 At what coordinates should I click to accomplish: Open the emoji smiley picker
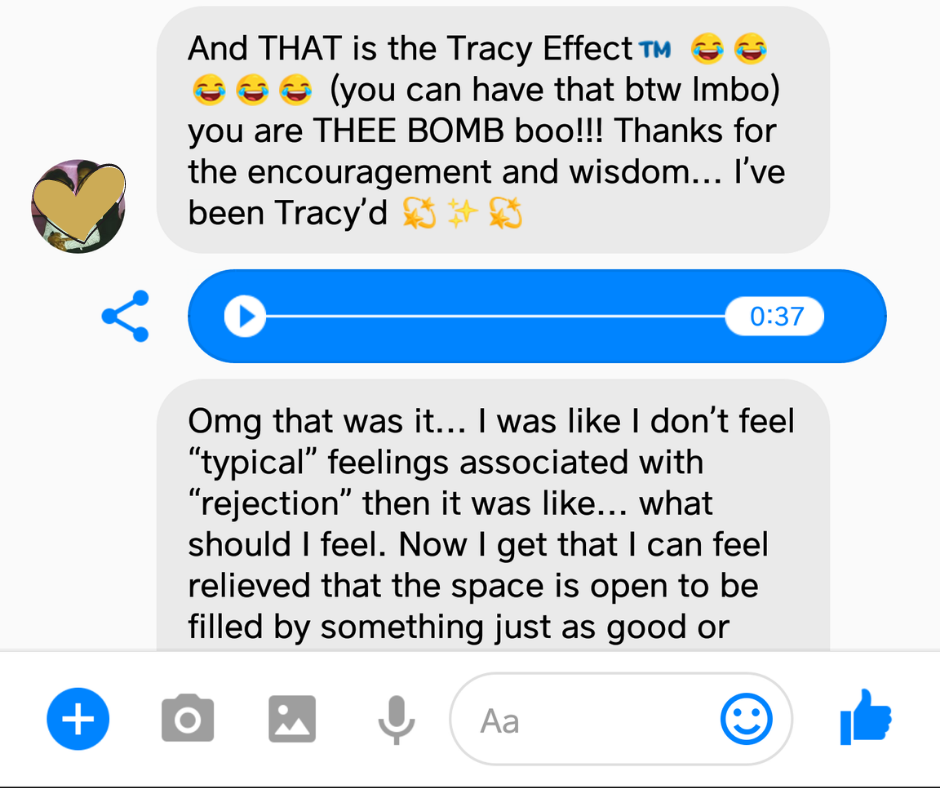pyautogui.click(x=746, y=719)
